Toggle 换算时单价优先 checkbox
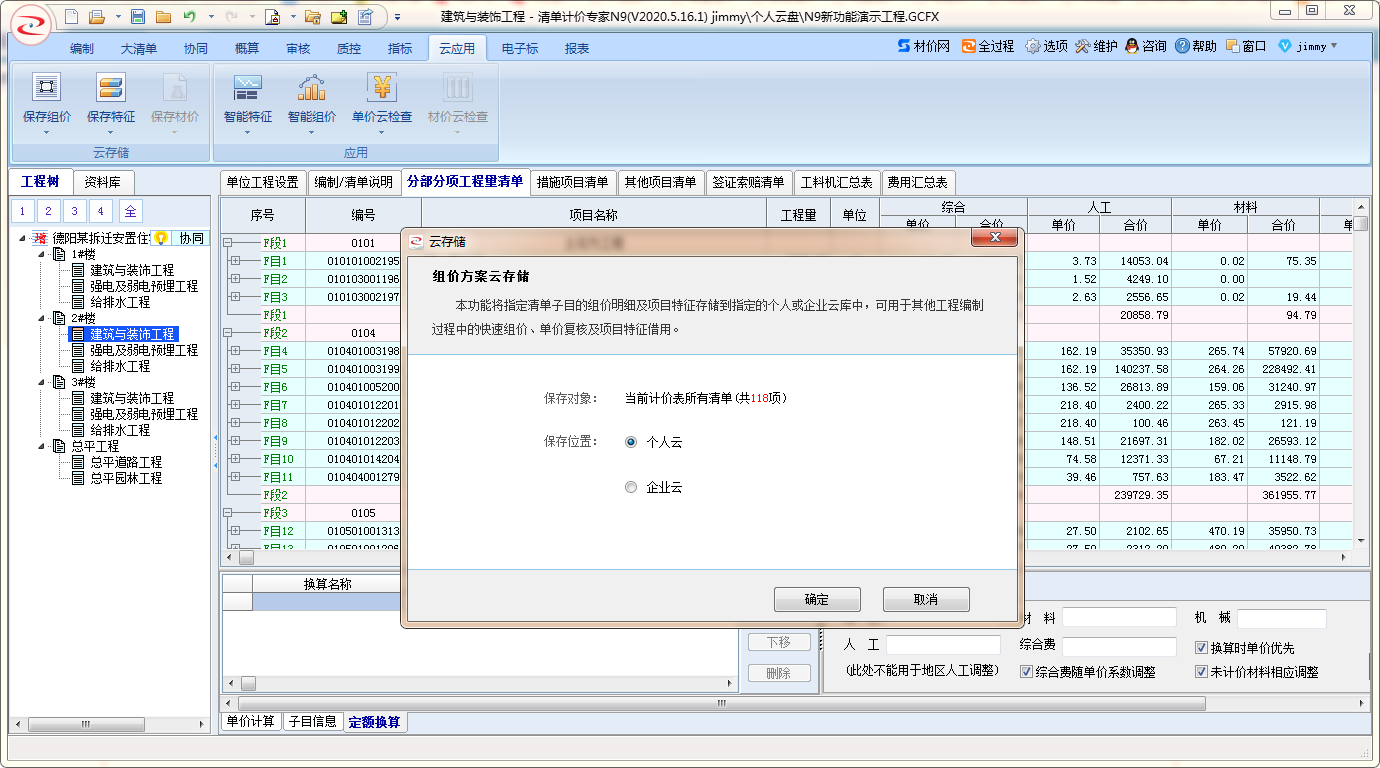This screenshot has width=1380, height=768. [x=1201, y=648]
